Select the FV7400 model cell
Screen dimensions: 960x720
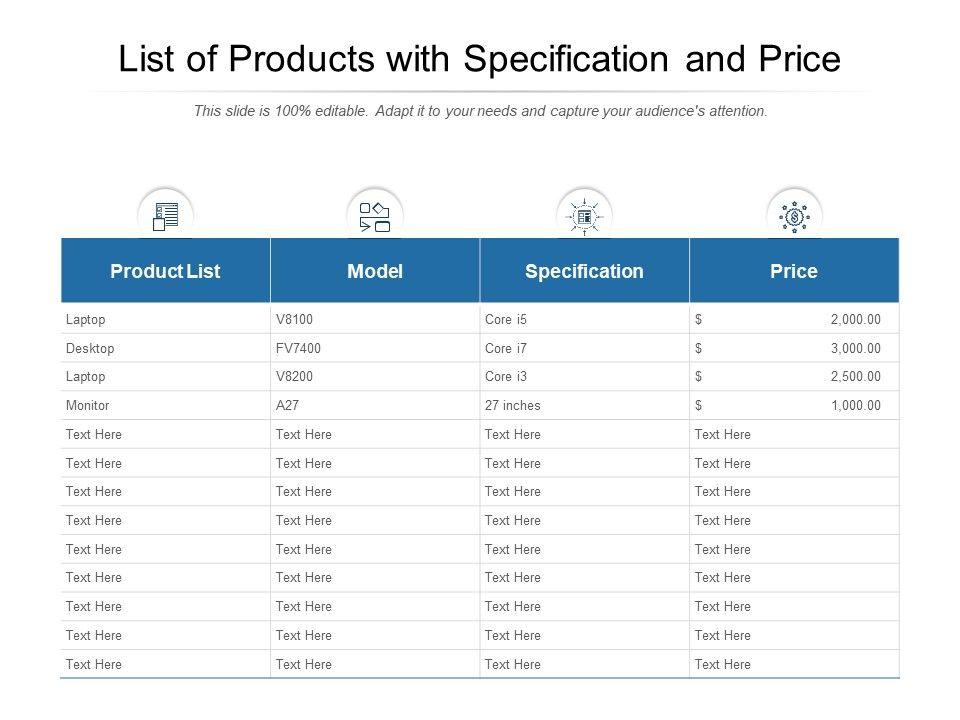point(297,349)
